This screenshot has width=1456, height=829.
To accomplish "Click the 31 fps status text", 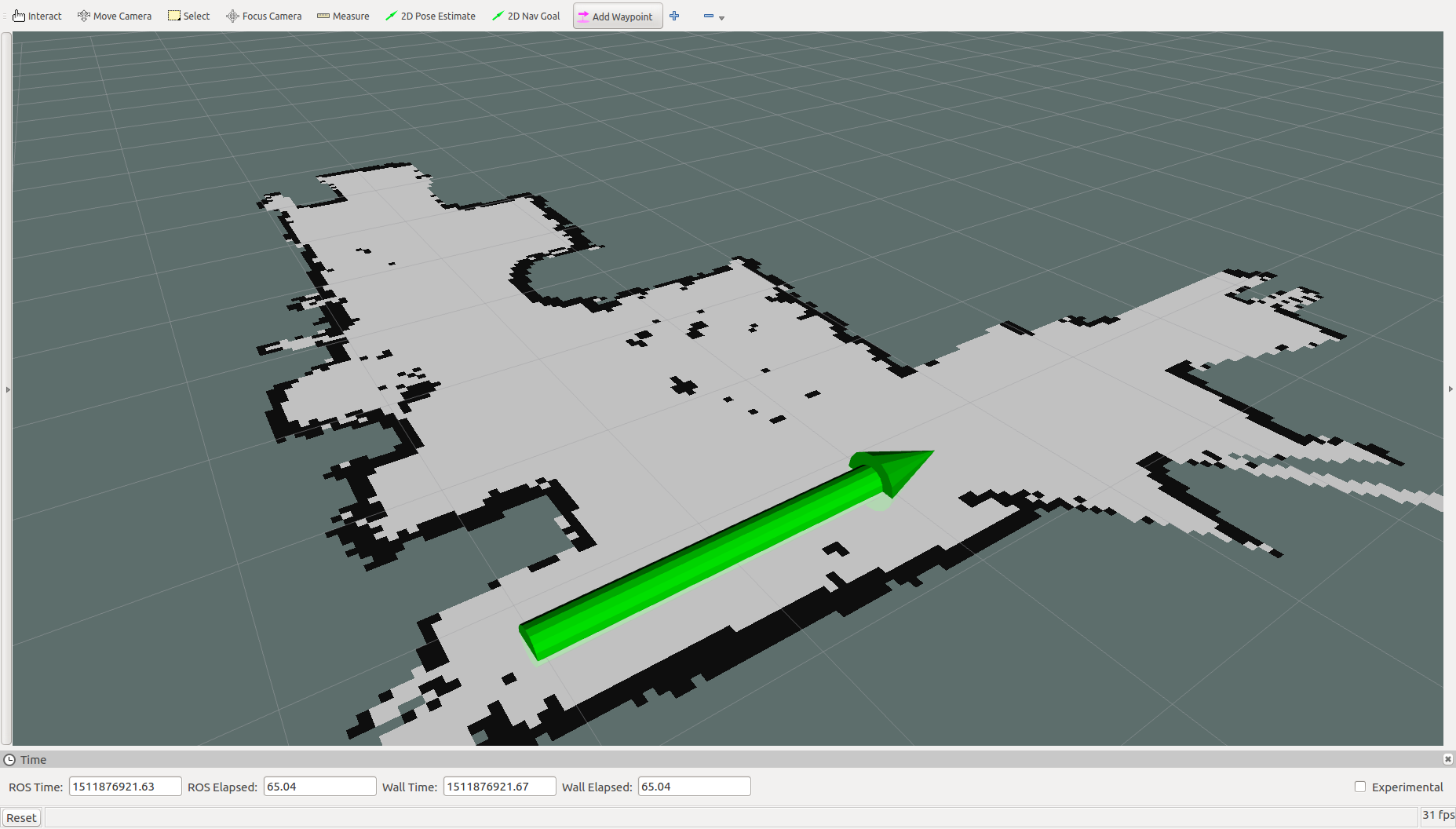I will [x=1439, y=816].
